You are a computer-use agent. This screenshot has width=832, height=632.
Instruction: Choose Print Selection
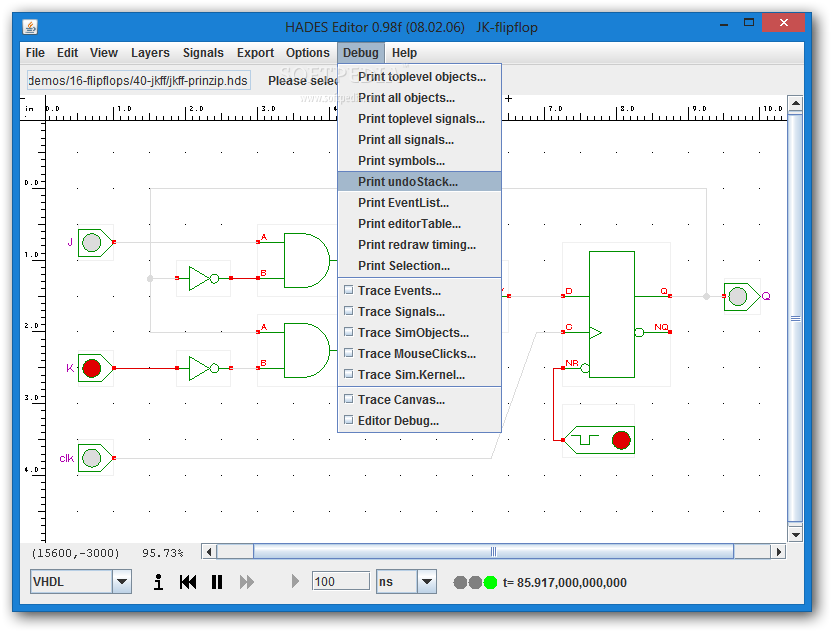(419, 266)
